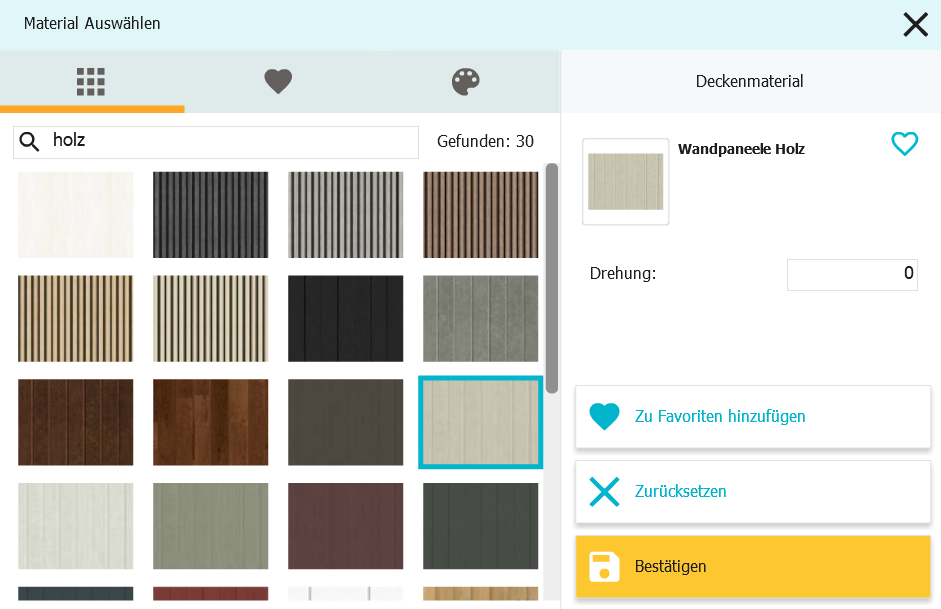Click the material list vertical scrollbar
Viewport: 941px width, 609px height.
click(552, 278)
